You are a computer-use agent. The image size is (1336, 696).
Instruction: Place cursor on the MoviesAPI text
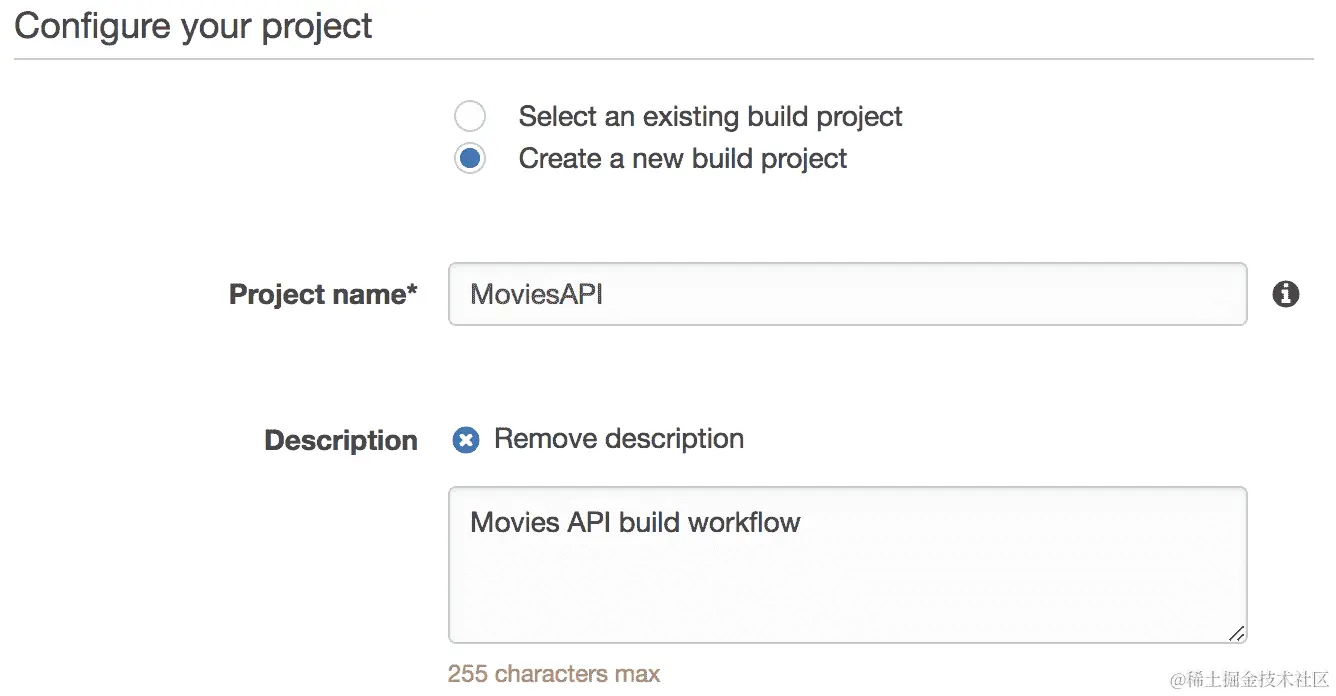point(537,295)
